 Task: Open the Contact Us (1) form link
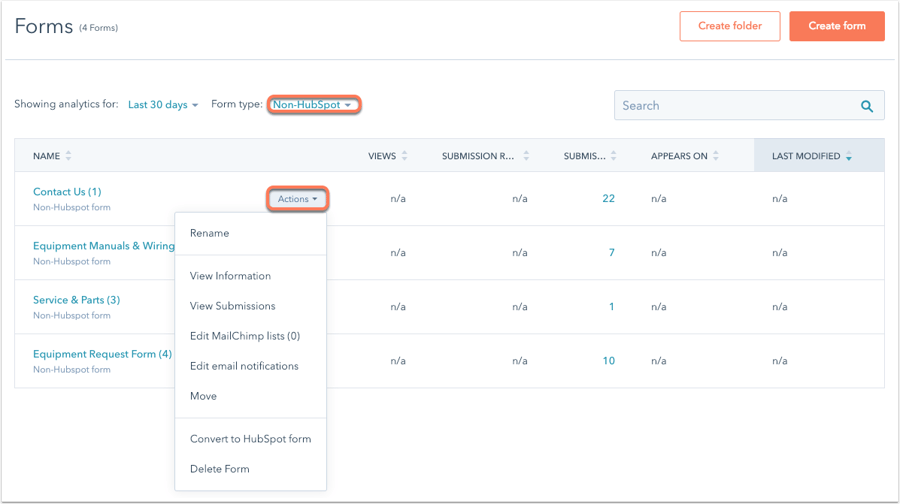click(67, 192)
